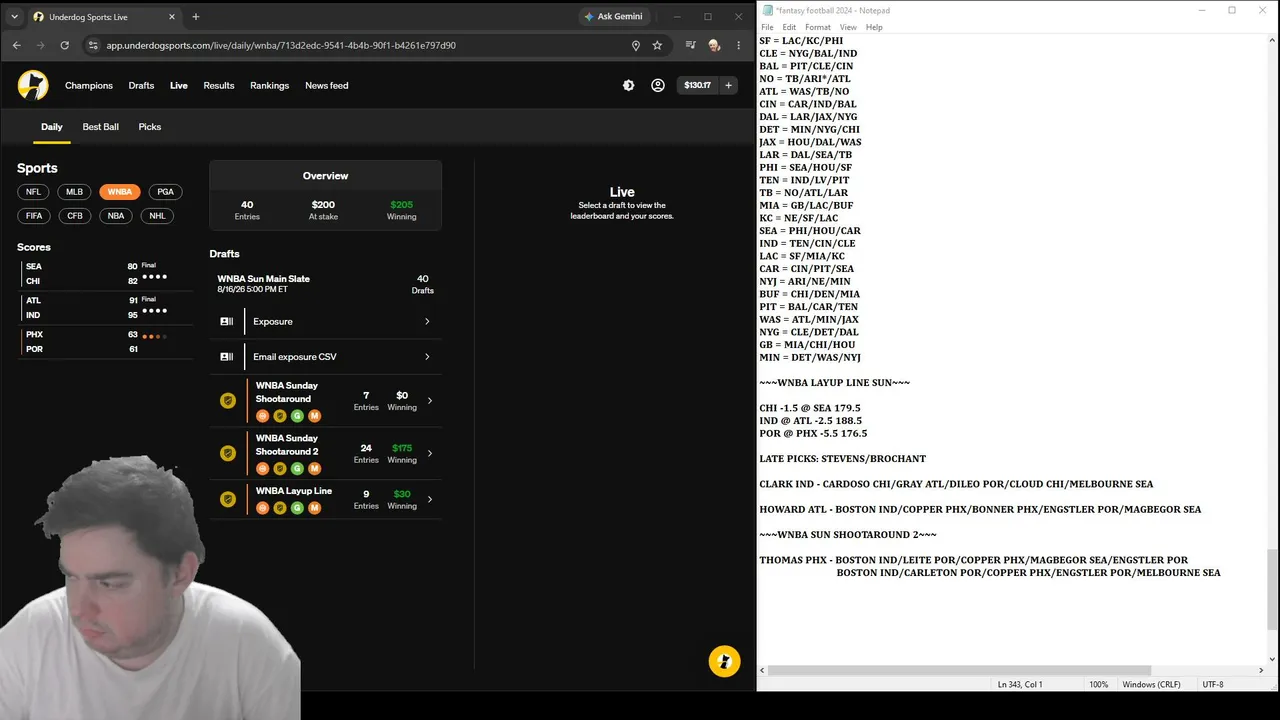
Task: Open the Edit menu in Notepad
Action: pos(789,27)
